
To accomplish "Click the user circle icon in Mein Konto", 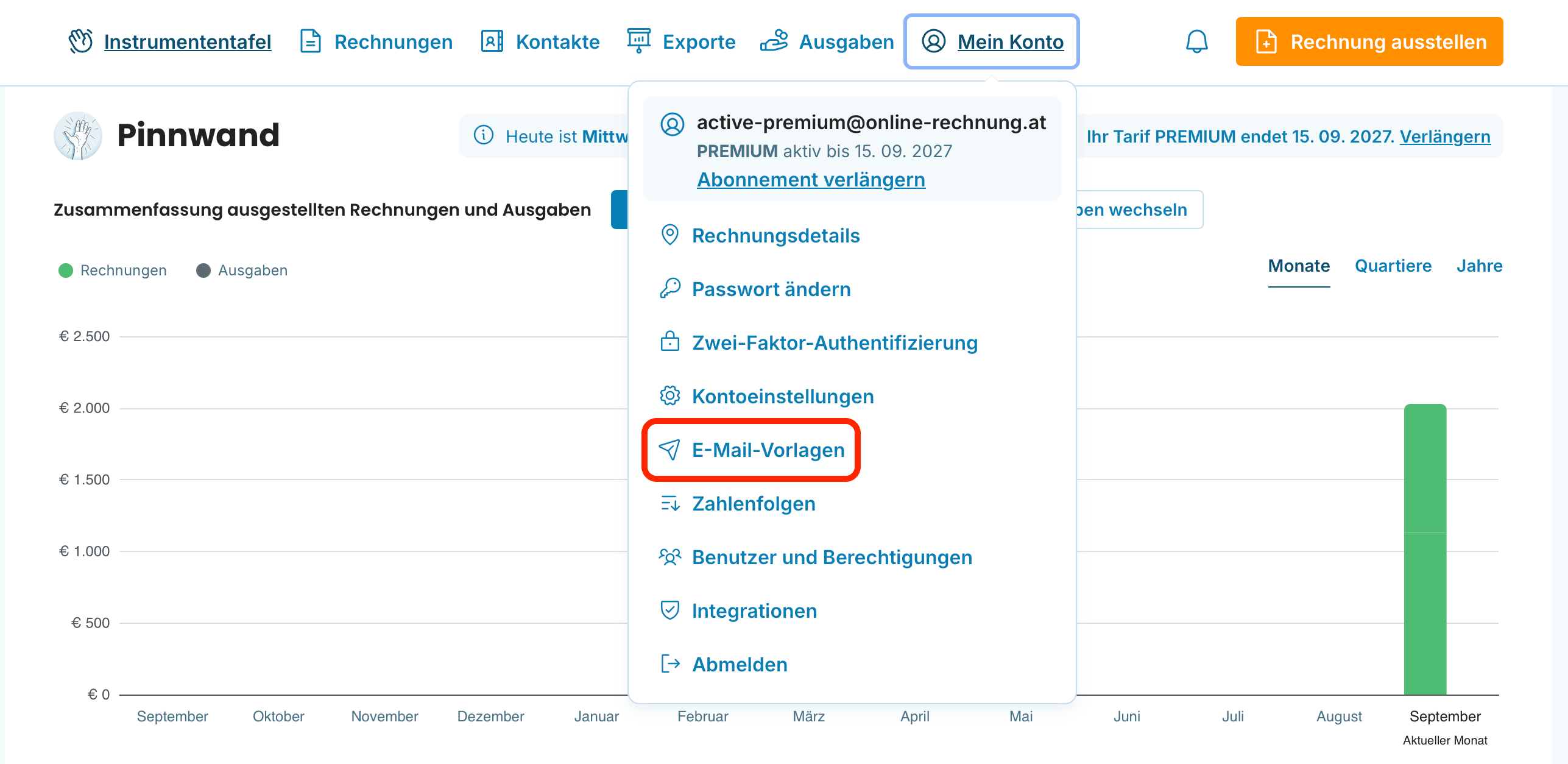I will click(x=934, y=41).
